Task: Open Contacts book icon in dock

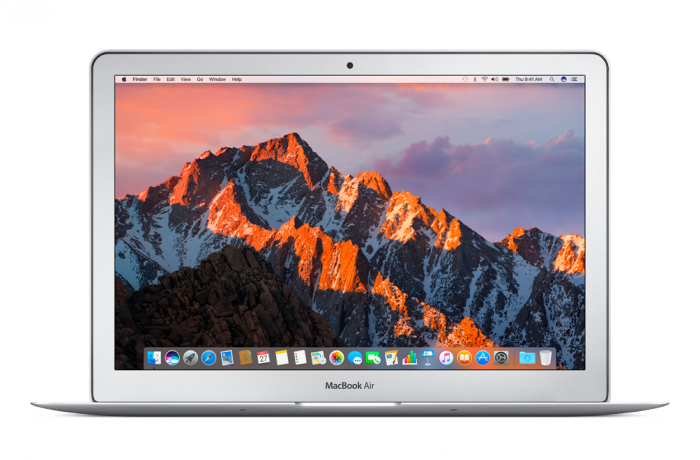Action: pyautogui.click(x=245, y=358)
